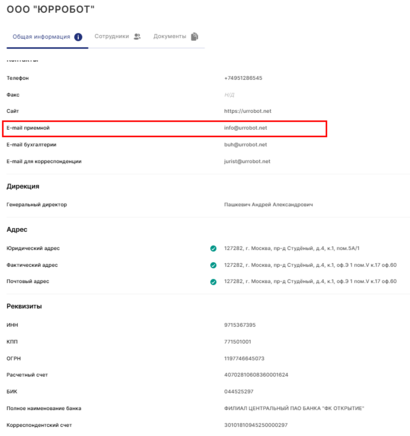Click the documents icon beside Документы
Screen dimensions: 410x436
194,37
